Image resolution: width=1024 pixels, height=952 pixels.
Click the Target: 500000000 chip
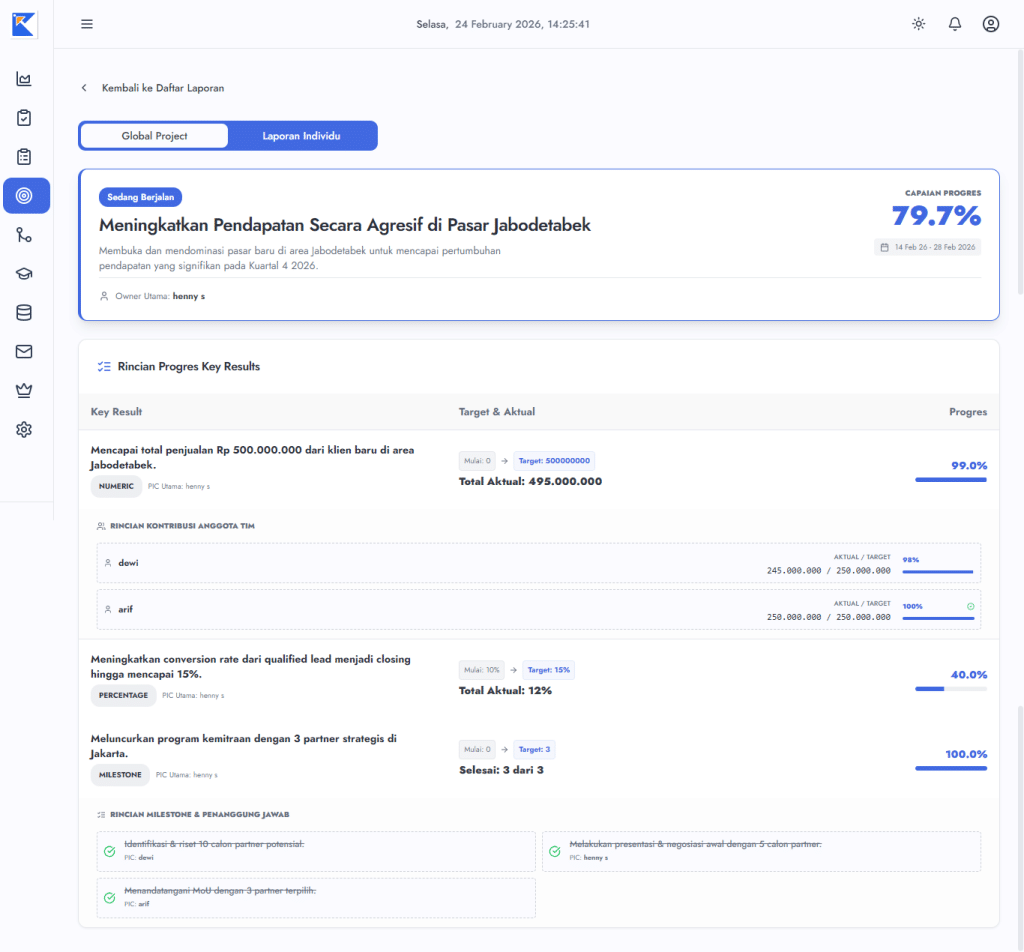click(554, 461)
